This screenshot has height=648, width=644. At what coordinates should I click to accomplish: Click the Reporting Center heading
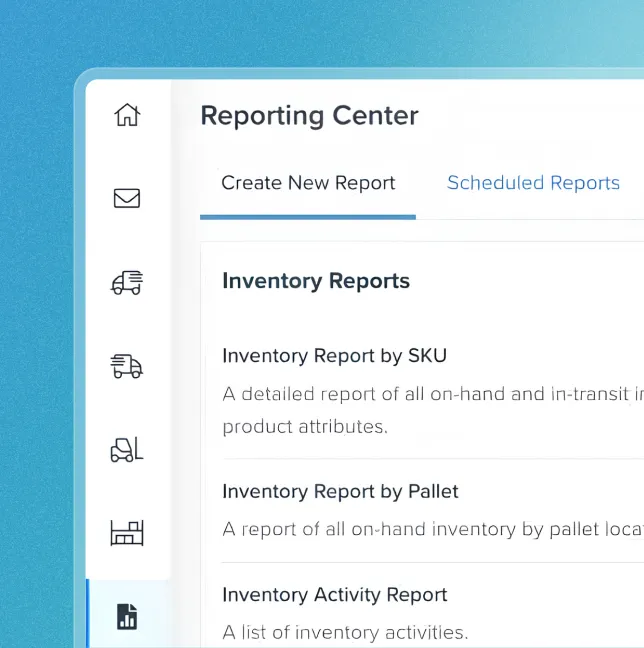pos(309,116)
